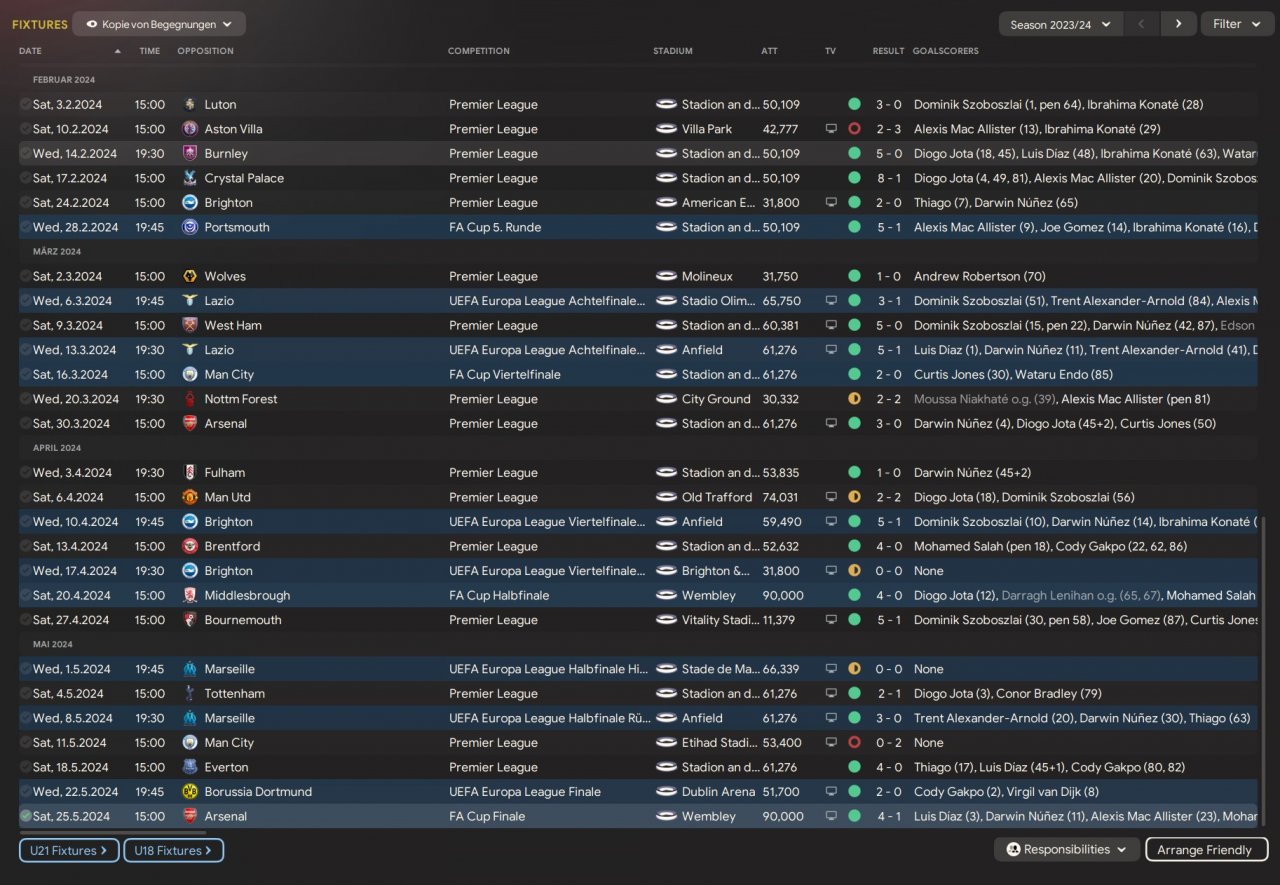Click the red loss indicator for Aston Villa
1280x885 pixels.
pos(854,129)
